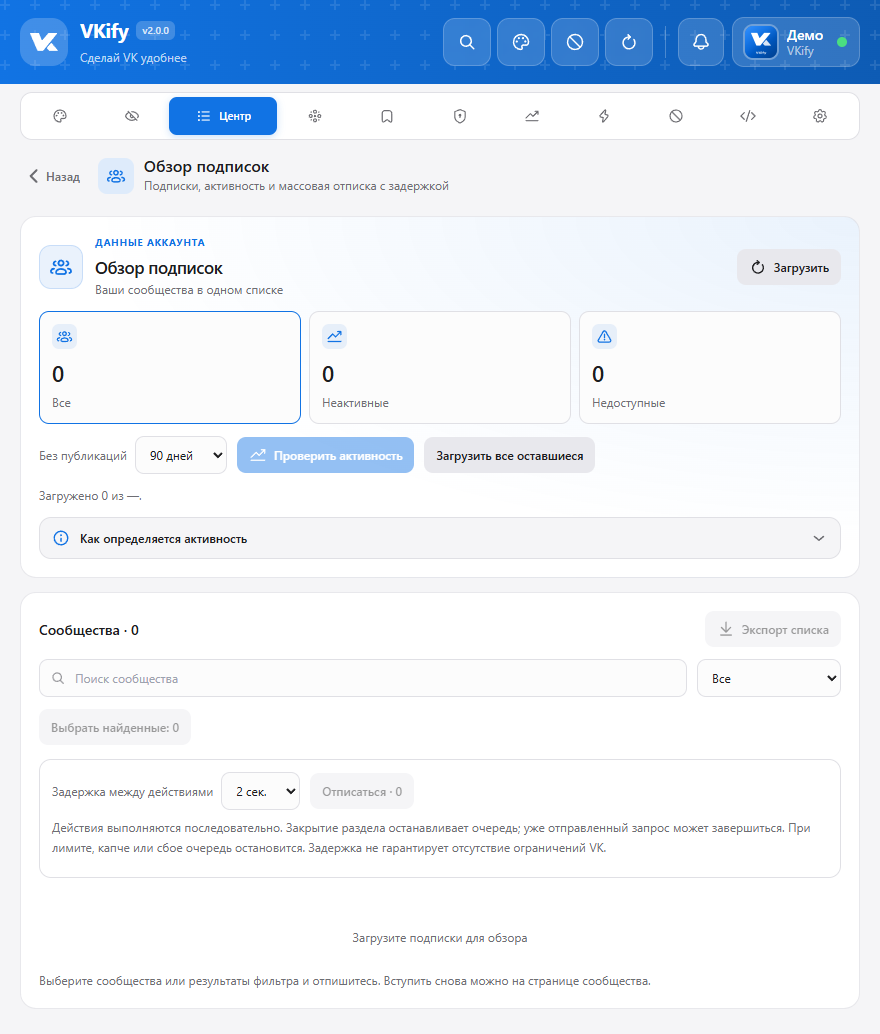Open the chart statistics tab

pyautogui.click(x=532, y=116)
